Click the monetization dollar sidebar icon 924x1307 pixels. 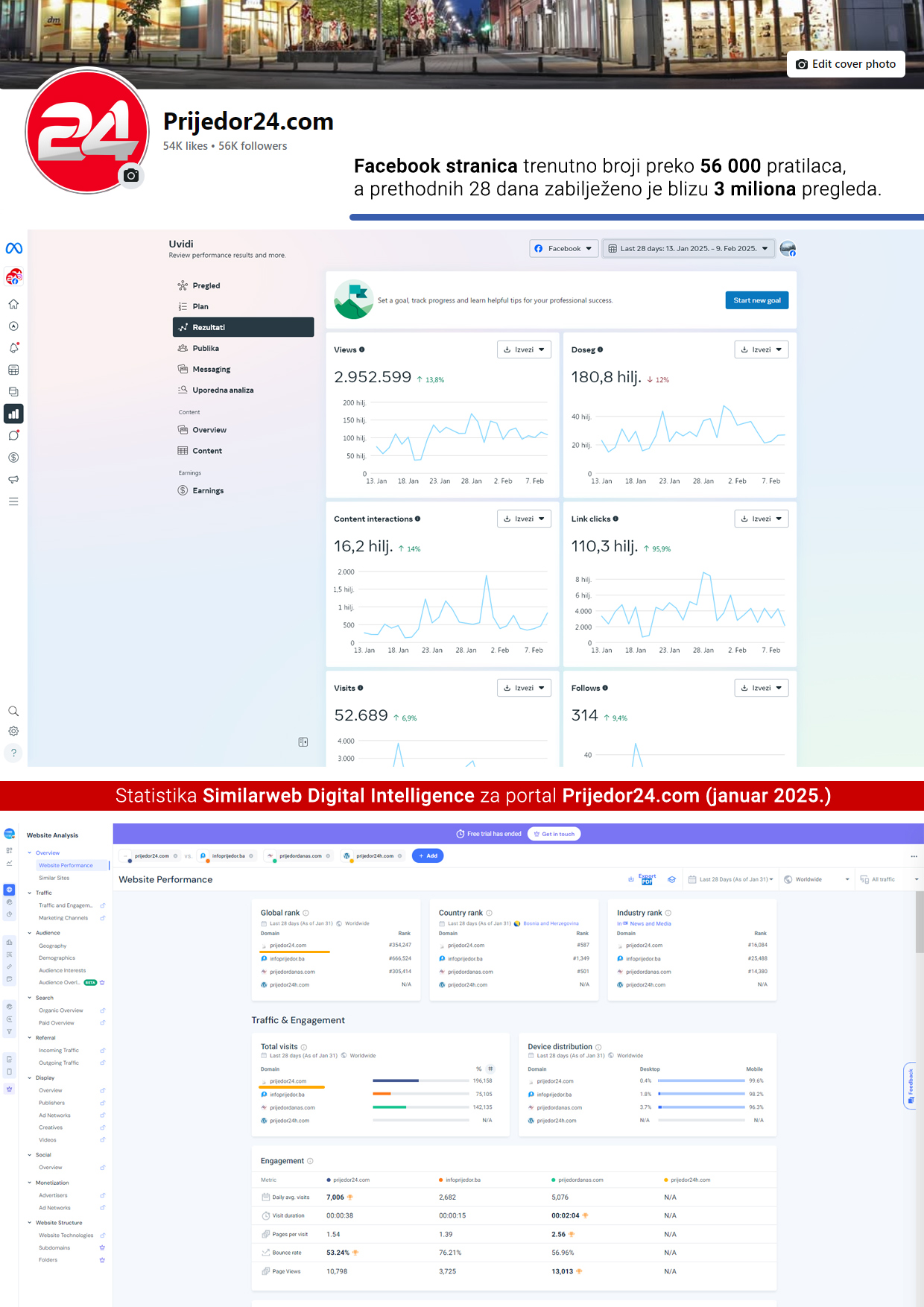[x=13, y=458]
